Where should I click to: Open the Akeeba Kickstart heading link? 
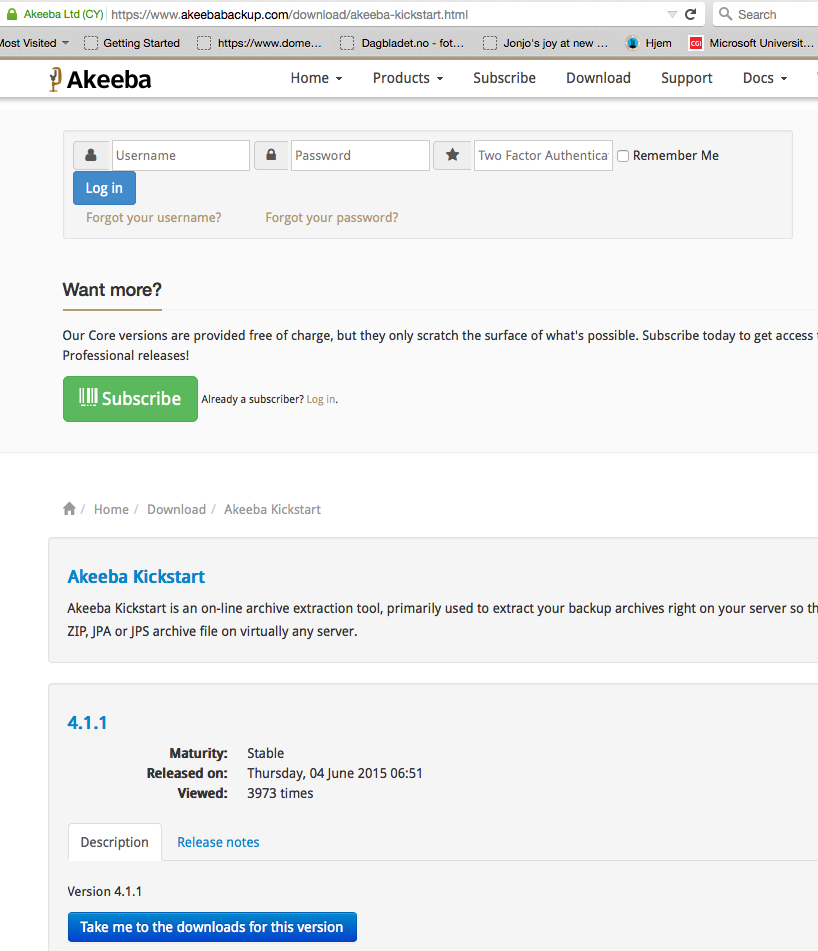click(x=136, y=576)
